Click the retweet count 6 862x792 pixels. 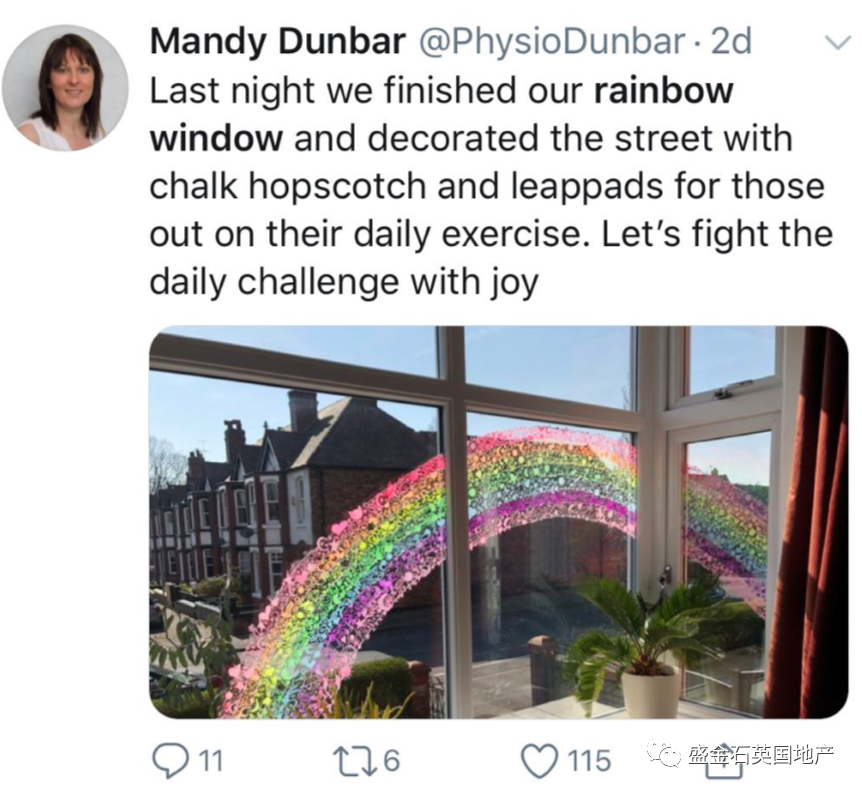click(390, 761)
